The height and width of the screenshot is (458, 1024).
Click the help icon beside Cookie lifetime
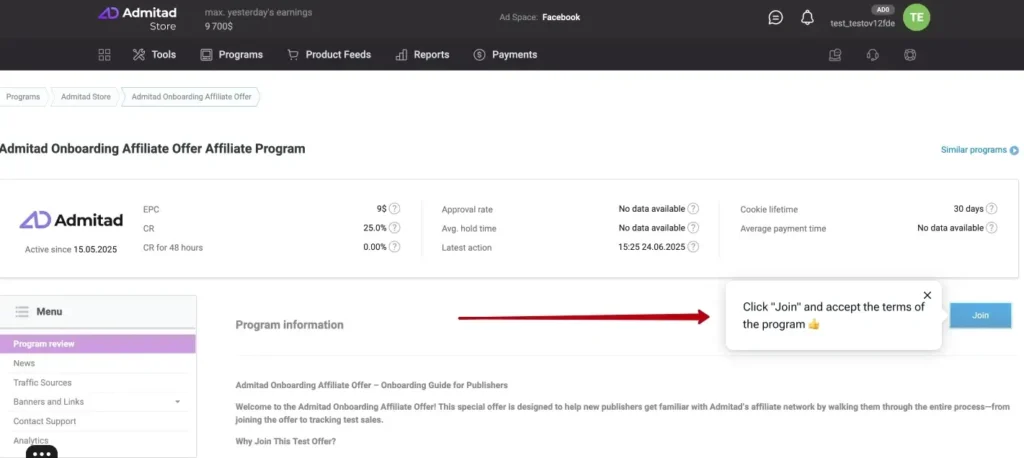coord(991,209)
